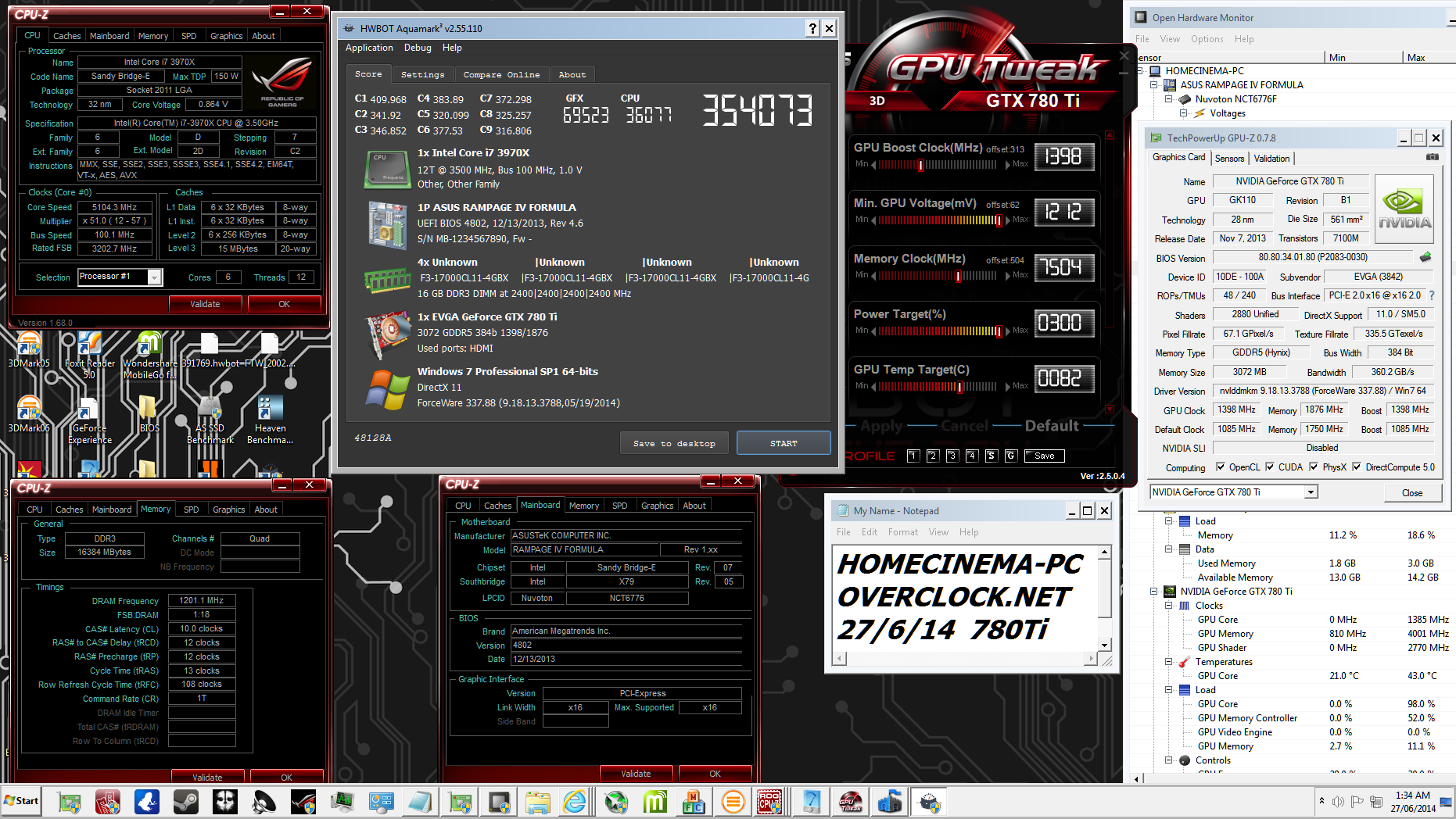Open the Foxit Reader 5.0 desktop shortcut
Viewport: 1456px width, 819px height.
pyautogui.click(x=89, y=354)
